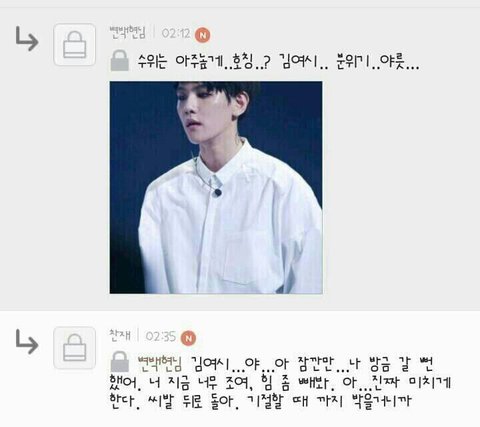The height and width of the screenshot is (427, 480).
Task: Click the last reply line beginning with 한다
Action: 260,401
